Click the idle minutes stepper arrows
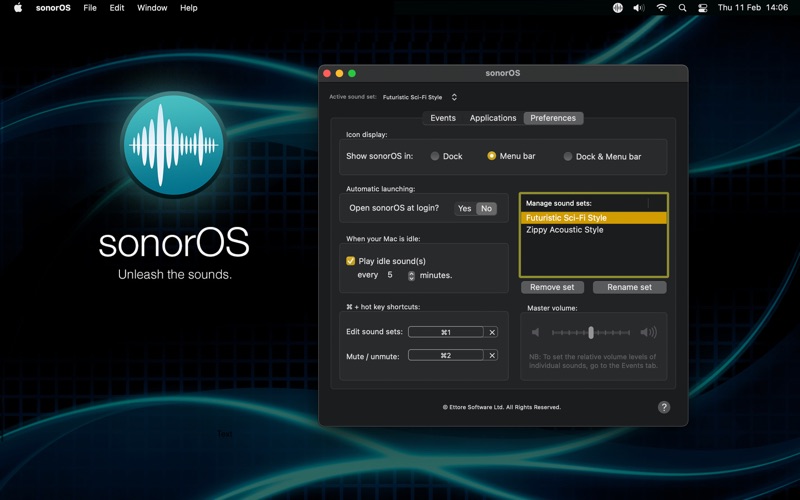800x500 pixels. pyautogui.click(x=411, y=275)
